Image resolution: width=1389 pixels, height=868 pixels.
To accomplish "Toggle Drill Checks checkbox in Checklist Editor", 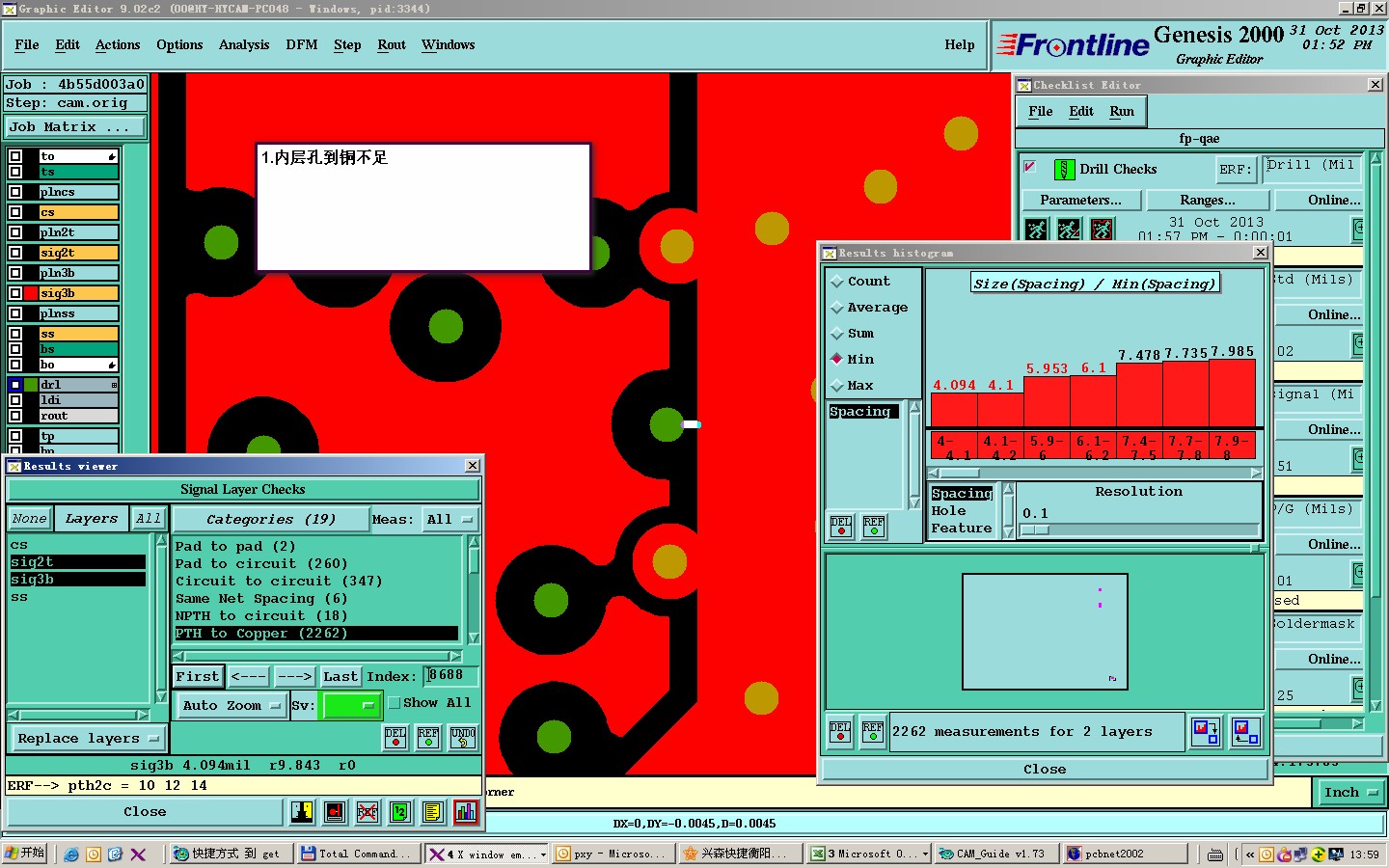I will coord(1030,167).
